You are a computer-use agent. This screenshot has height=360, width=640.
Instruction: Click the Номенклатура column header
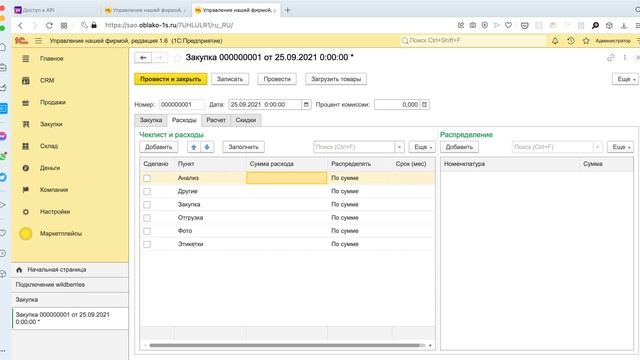(x=509, y=164)
